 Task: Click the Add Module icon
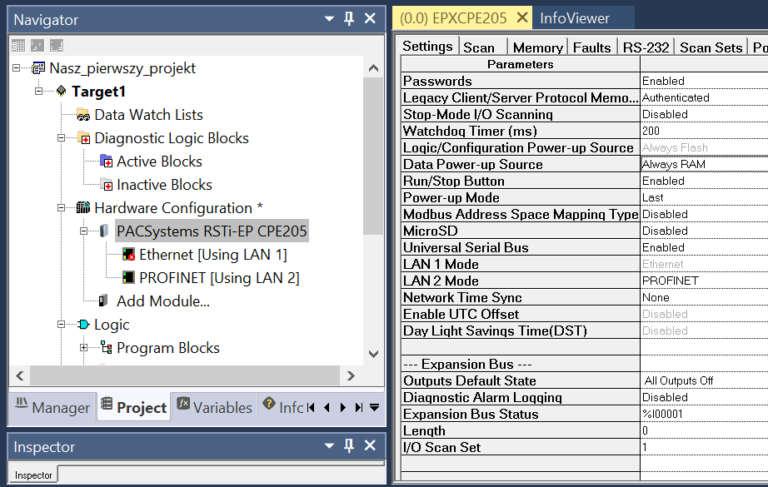[104, 301]
